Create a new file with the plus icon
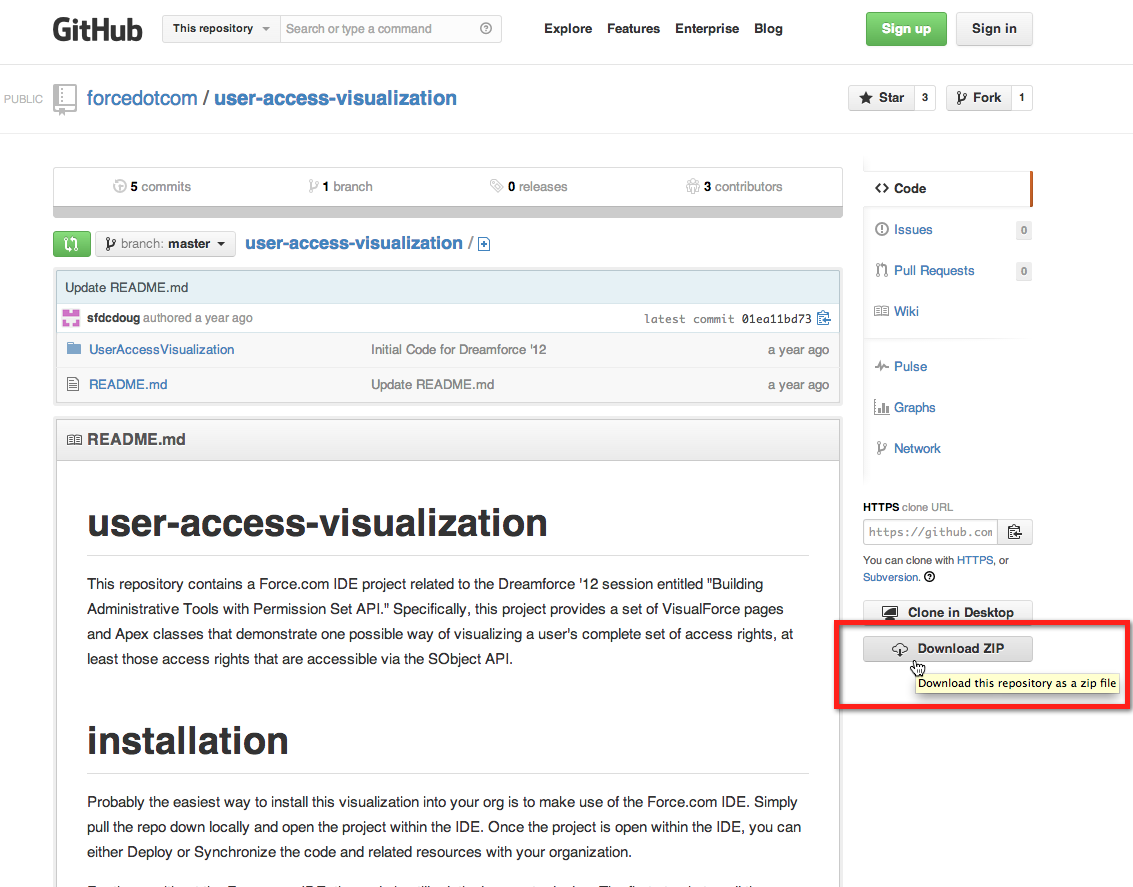1133x887 pixels. (484, 244)
